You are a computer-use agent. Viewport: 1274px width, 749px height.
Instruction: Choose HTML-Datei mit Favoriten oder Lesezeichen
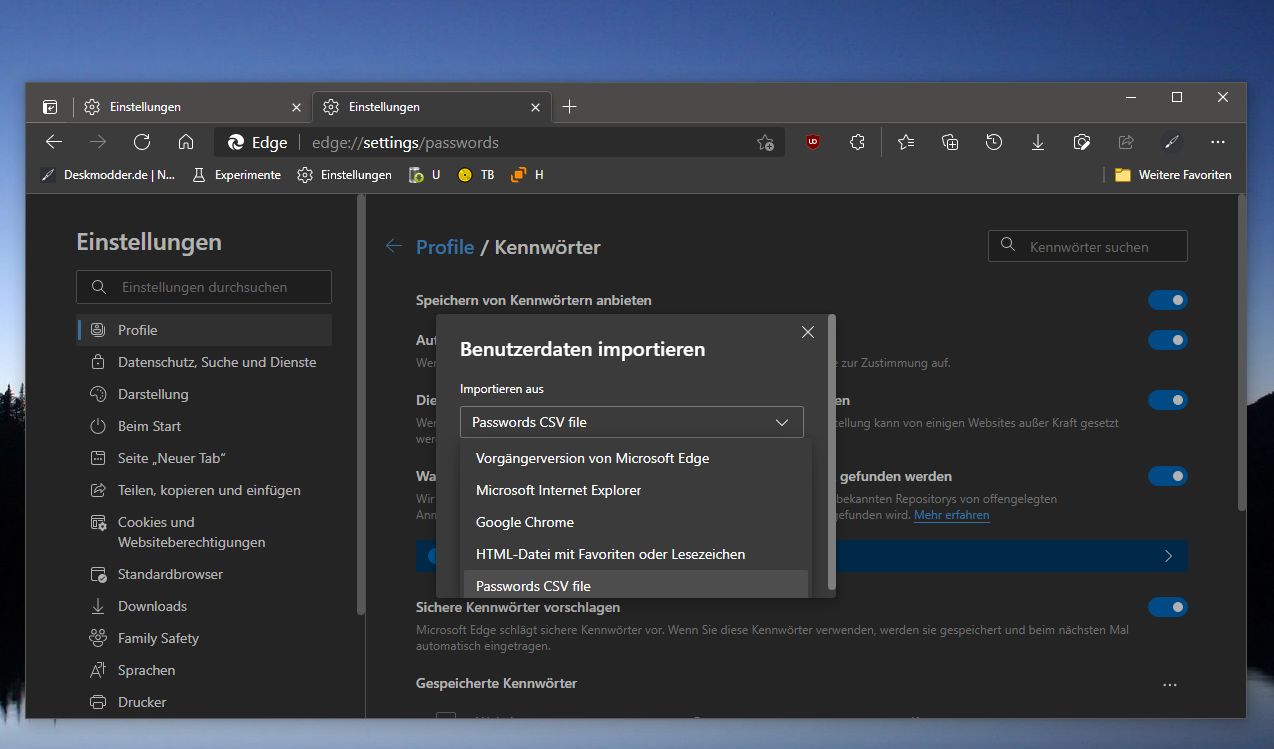(636, 554)
